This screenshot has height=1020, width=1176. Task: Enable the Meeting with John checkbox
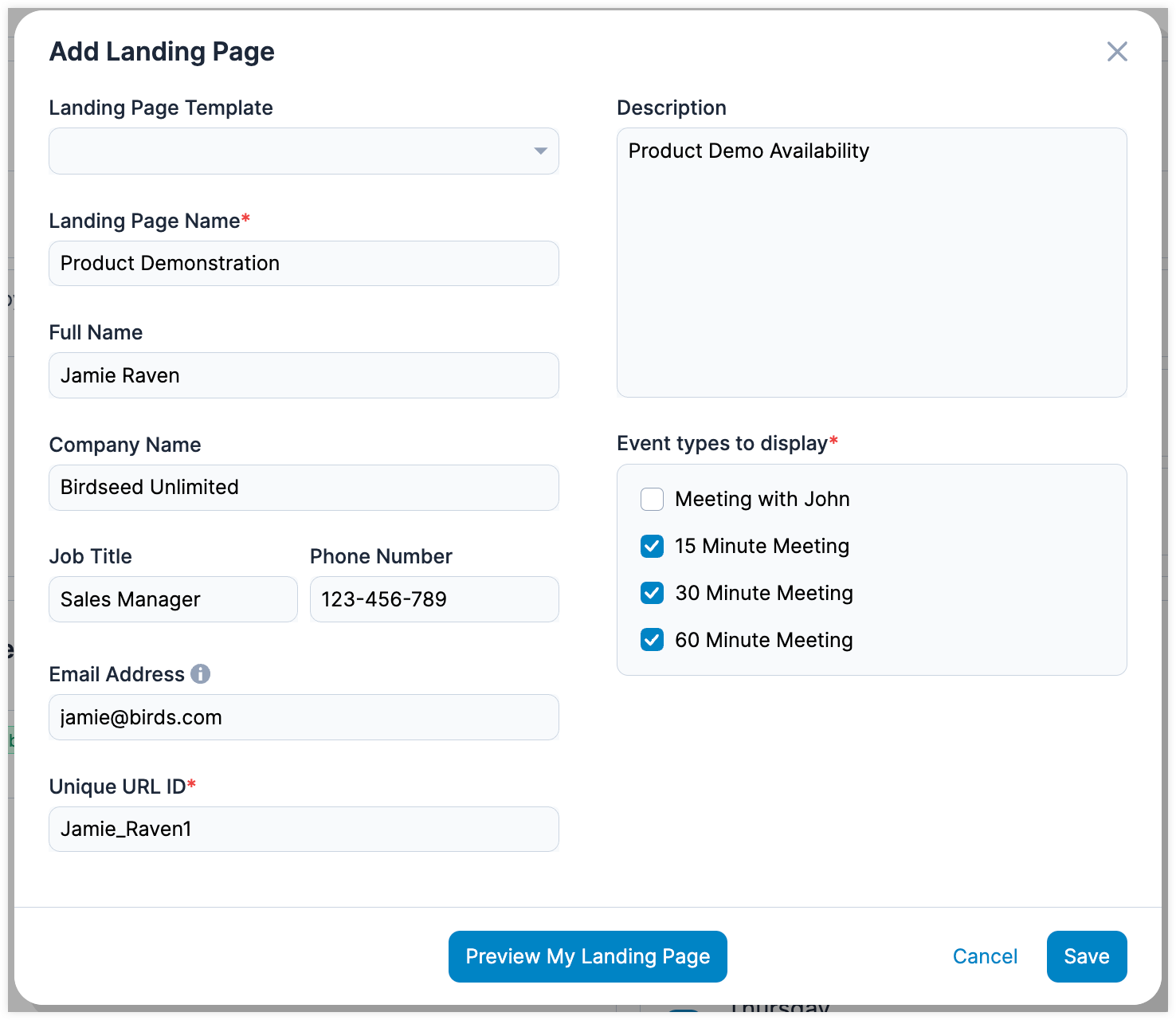point(652,500)
